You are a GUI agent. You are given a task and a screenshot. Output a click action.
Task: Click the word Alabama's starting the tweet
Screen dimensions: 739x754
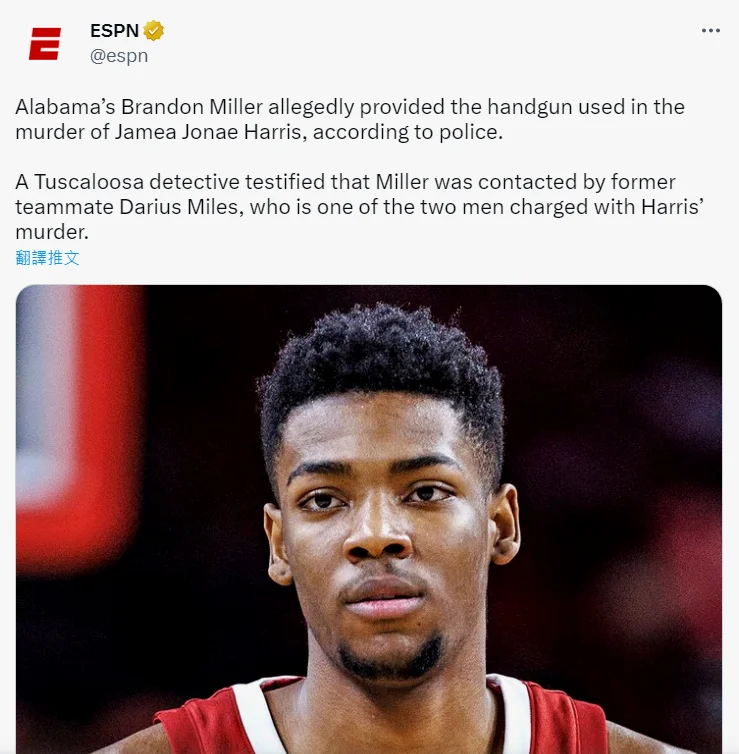click(65, 107)
